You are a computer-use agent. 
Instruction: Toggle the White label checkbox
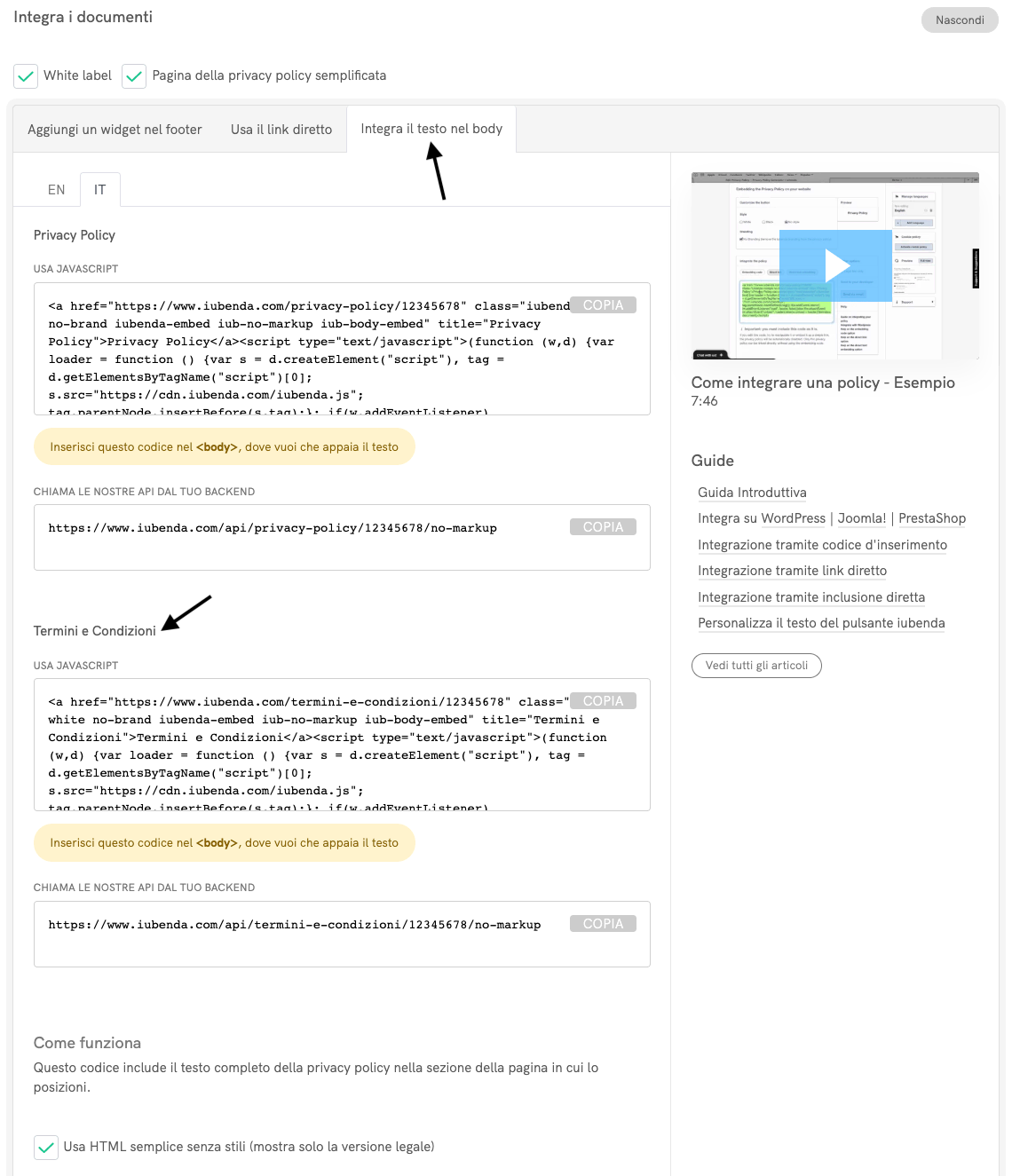click(x=27, y=76)
